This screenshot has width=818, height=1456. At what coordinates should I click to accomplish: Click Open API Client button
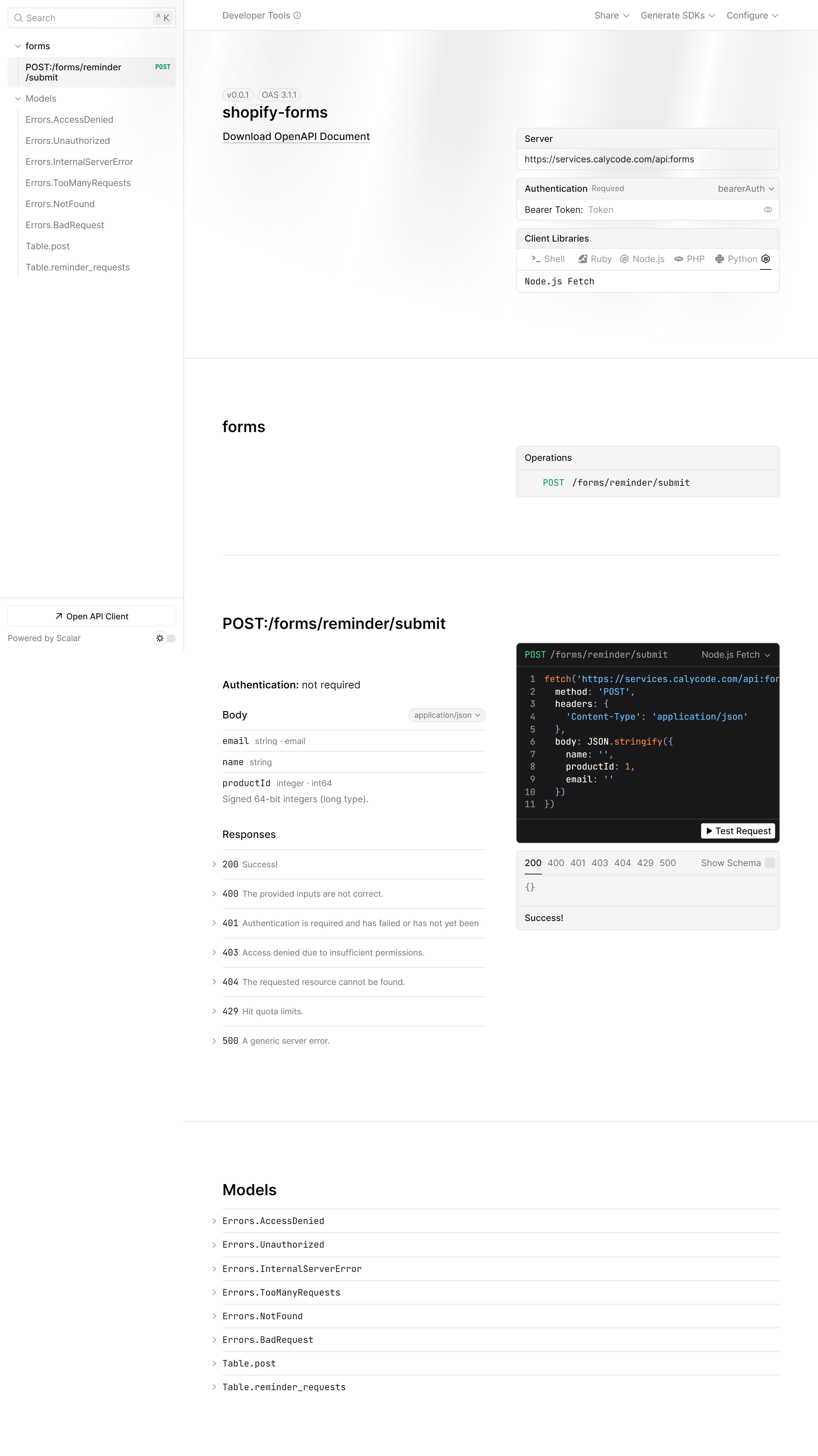coord(92,616)
